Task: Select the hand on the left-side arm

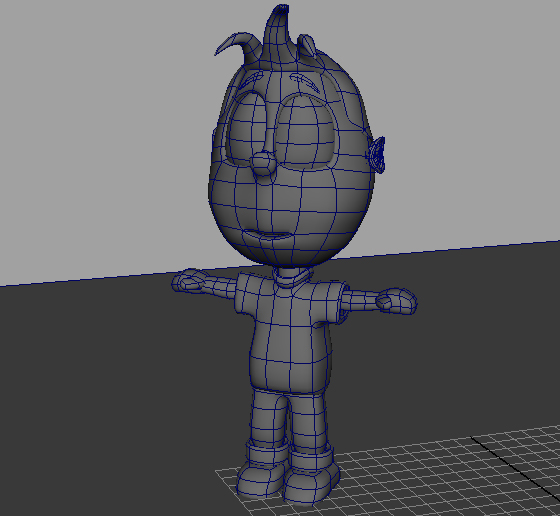Action: pos(189,280)
